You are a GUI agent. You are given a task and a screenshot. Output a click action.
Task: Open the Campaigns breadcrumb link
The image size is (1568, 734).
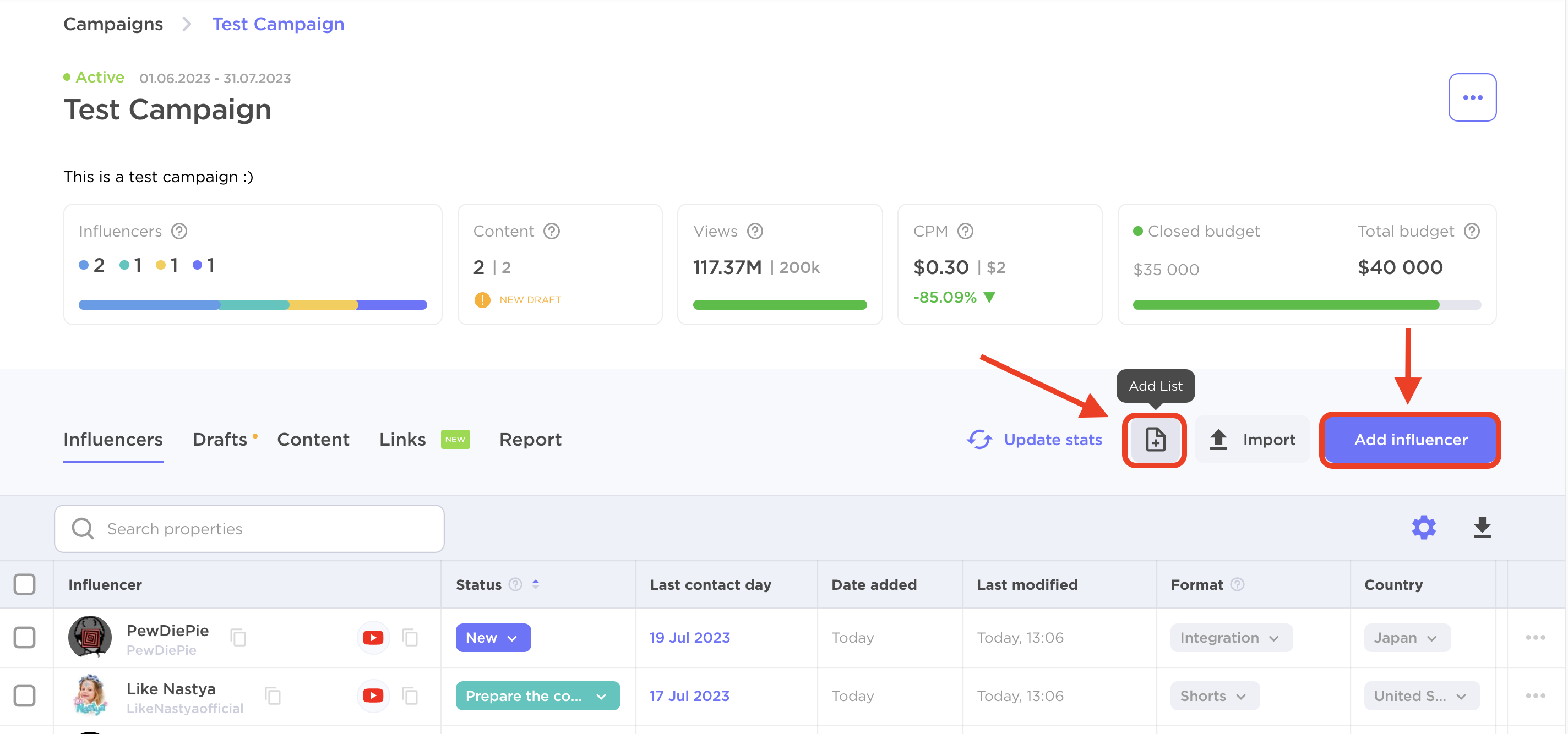tap(113, 24)
